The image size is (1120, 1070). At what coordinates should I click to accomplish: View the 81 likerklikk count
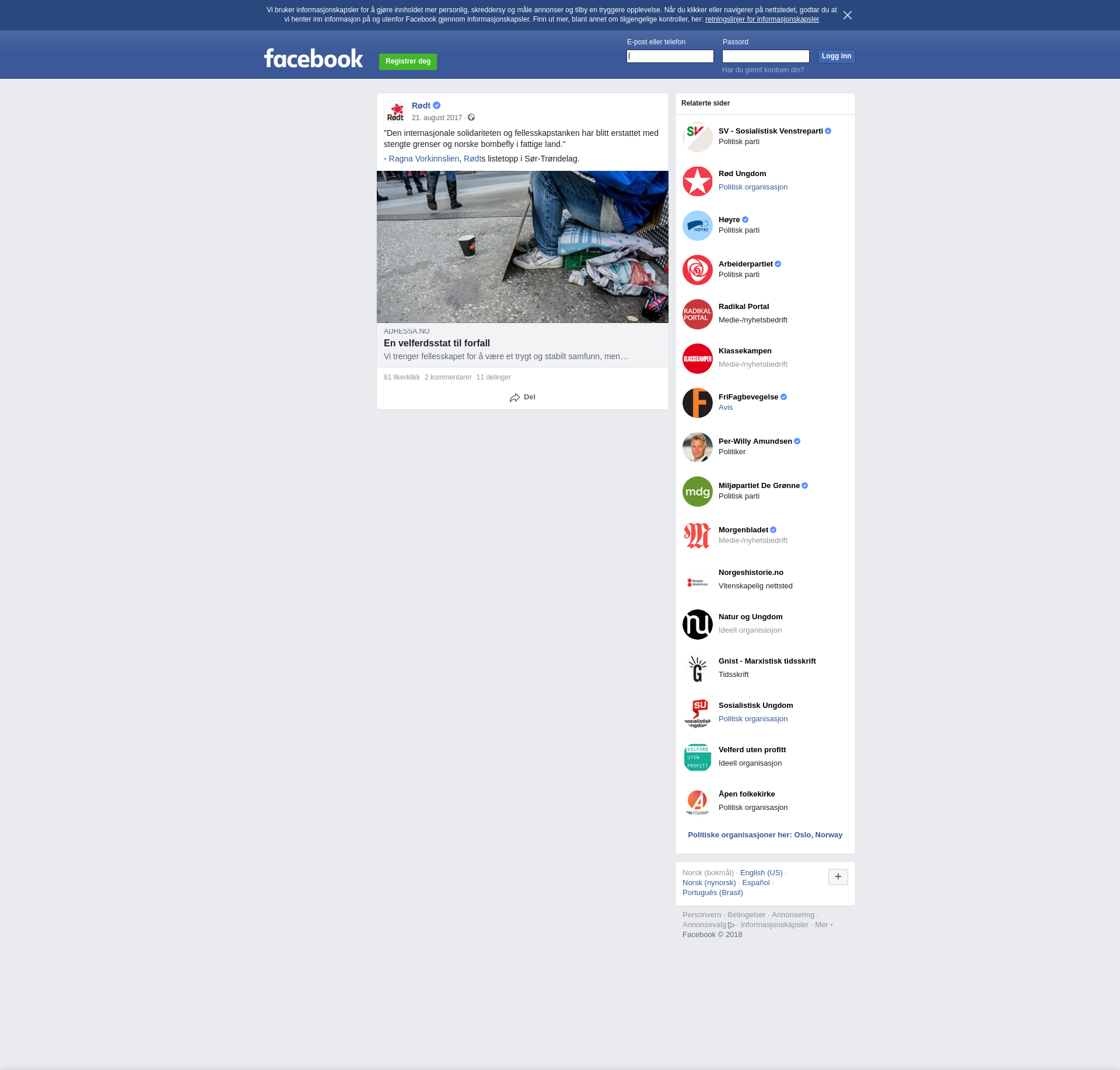(402, 377)
